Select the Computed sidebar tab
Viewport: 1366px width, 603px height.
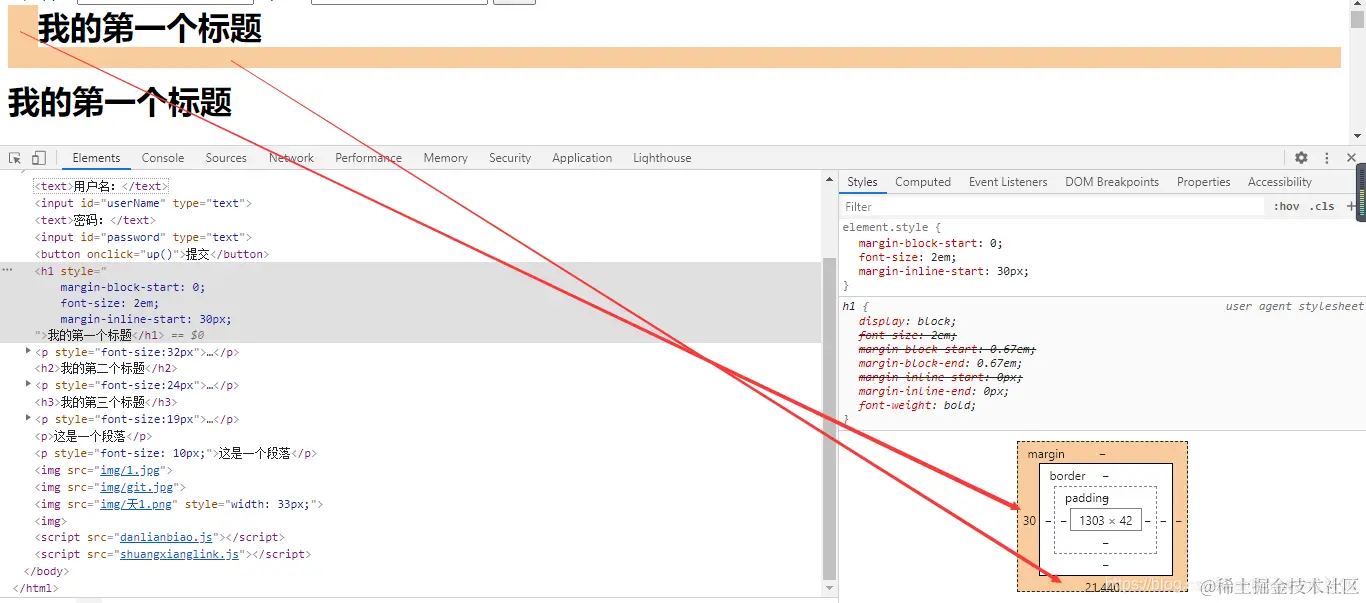(923, 182)
